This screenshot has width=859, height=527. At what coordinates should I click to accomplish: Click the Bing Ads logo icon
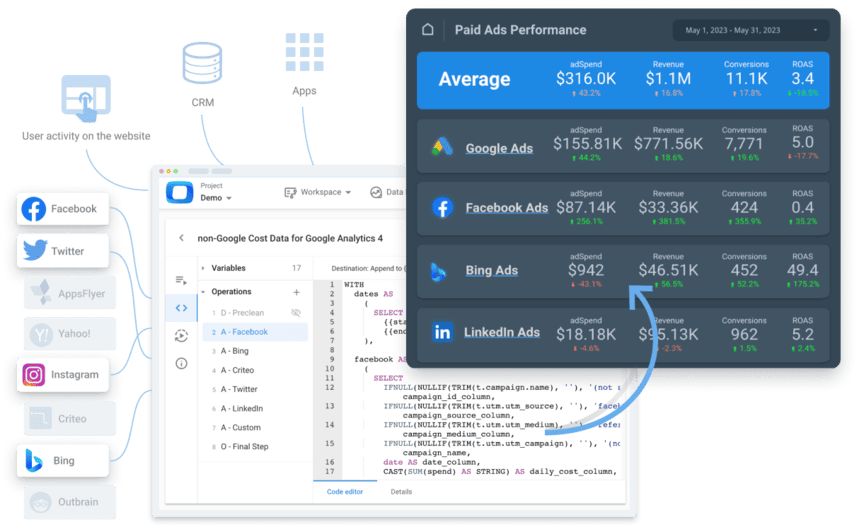[x=438, y=271]
